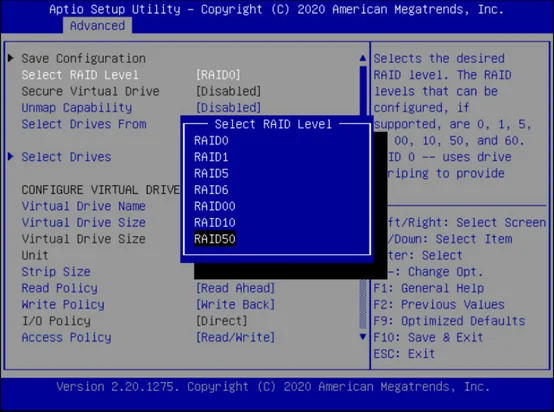The image size is (554, 412).
Task: Expand the Select Drives submenu arrow
Action: (x=11, y=157)
